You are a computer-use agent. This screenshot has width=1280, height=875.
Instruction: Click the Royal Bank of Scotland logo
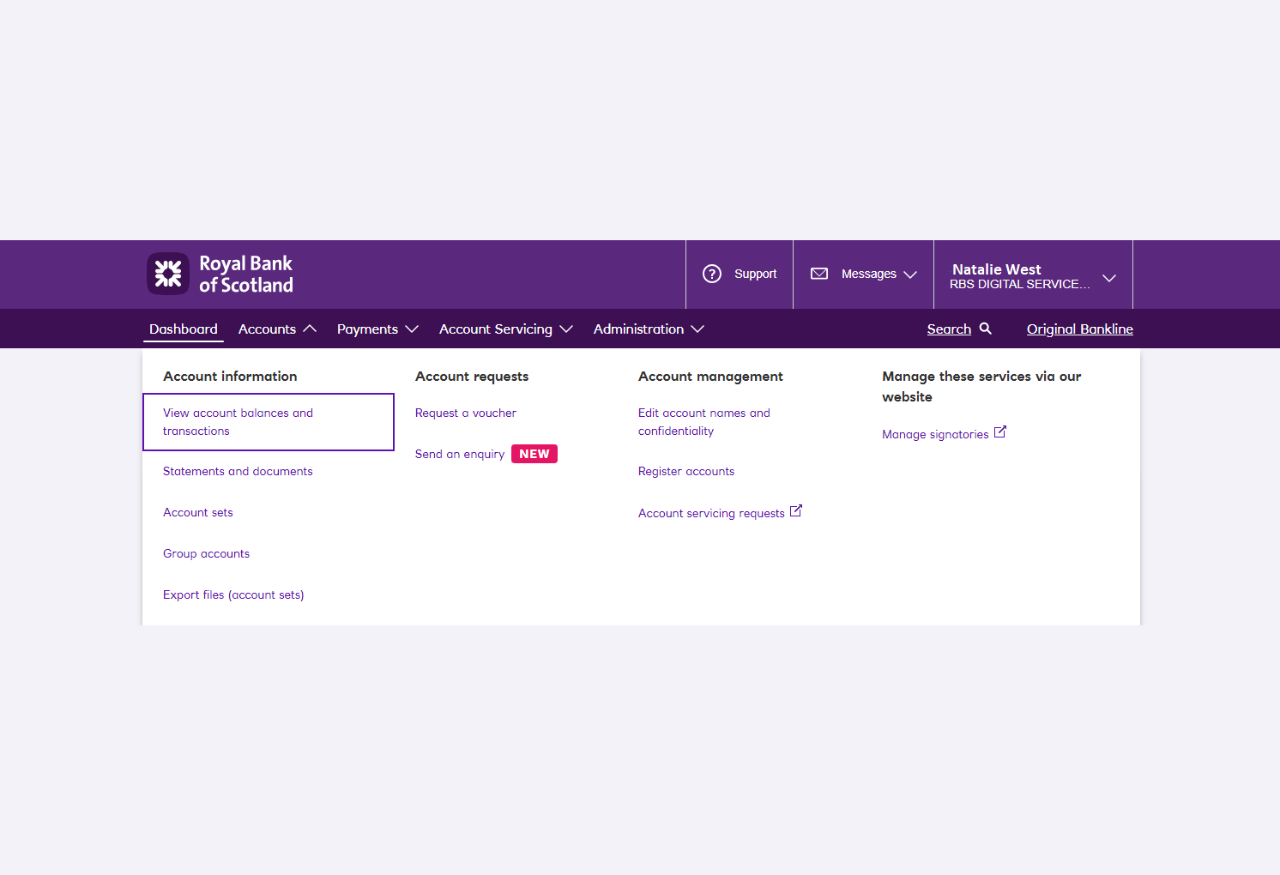pyautogui.click(x=220, y=273)
